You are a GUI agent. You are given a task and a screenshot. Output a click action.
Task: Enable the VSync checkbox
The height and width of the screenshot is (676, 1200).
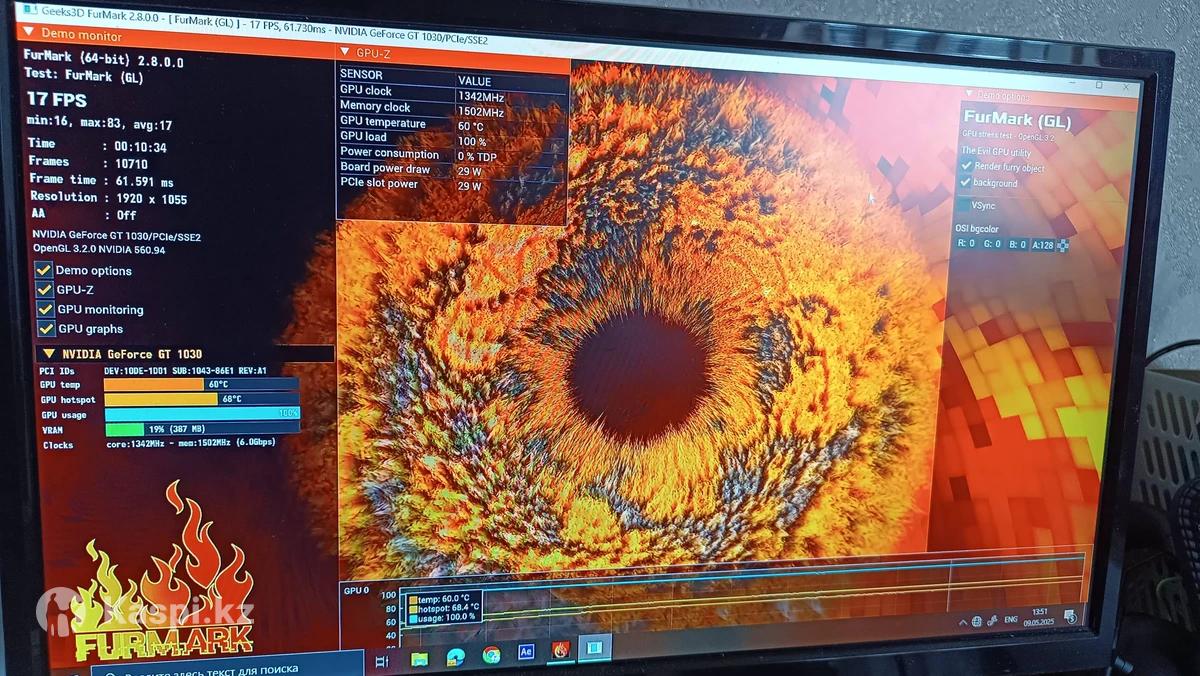tap(964, 205)
